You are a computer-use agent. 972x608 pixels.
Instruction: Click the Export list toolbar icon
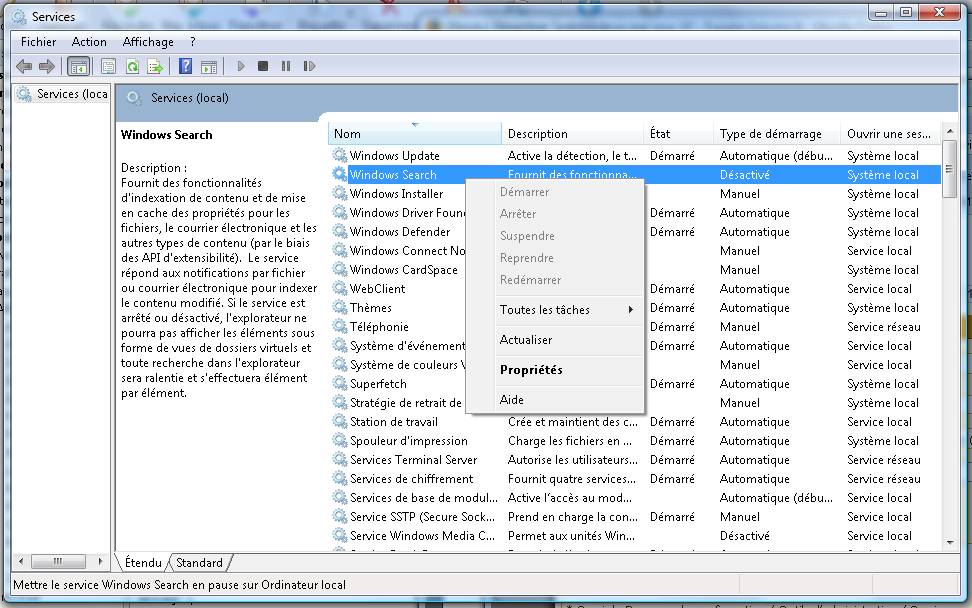156,66
